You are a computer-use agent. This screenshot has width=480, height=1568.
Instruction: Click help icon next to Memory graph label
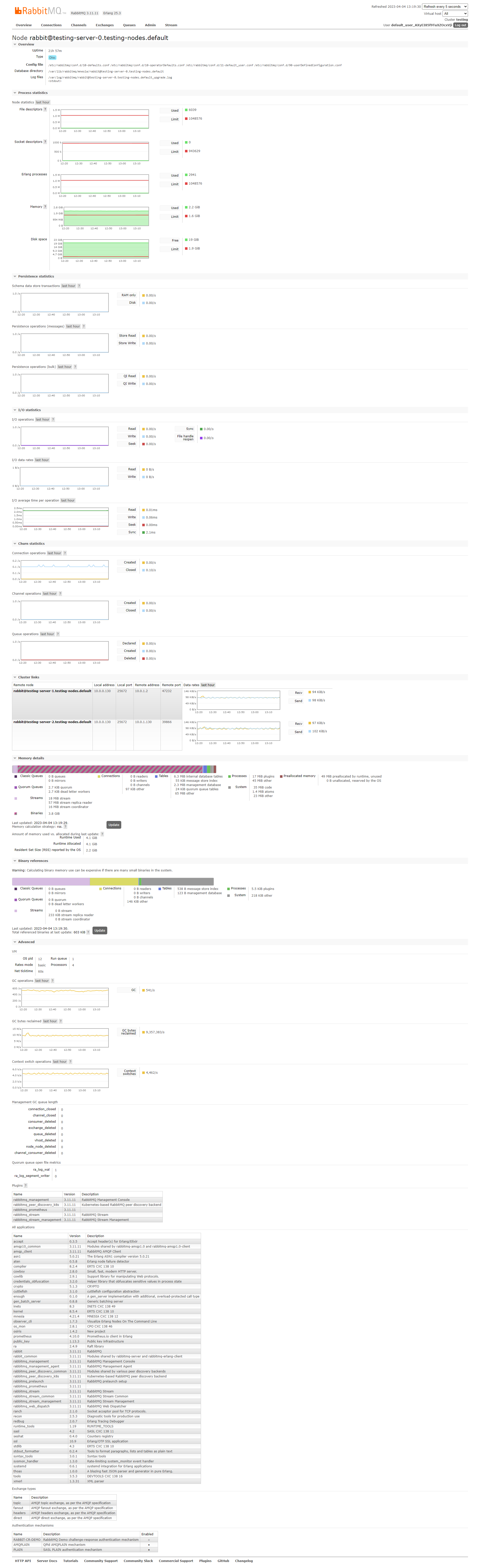pyautogui.click(x=45, y=207)
